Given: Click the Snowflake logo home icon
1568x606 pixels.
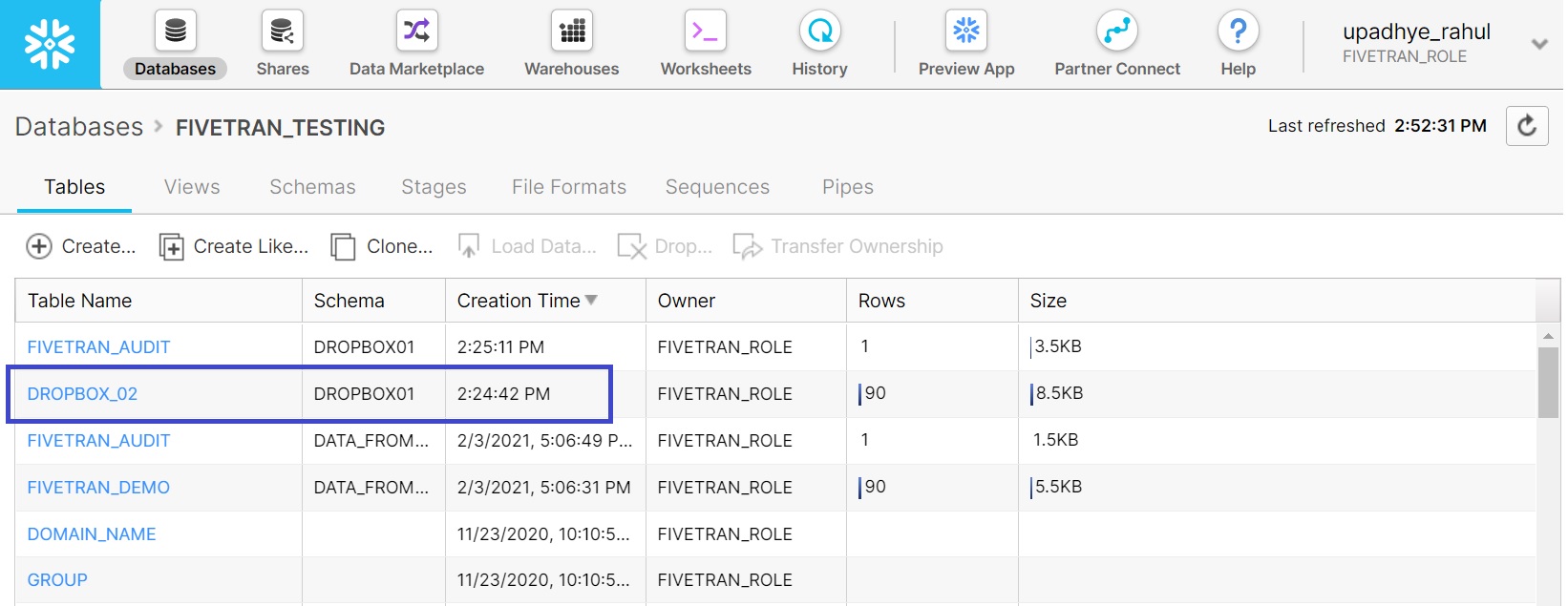Looking at the screenshot, I should pyautogui.click(x=50, y=44).
